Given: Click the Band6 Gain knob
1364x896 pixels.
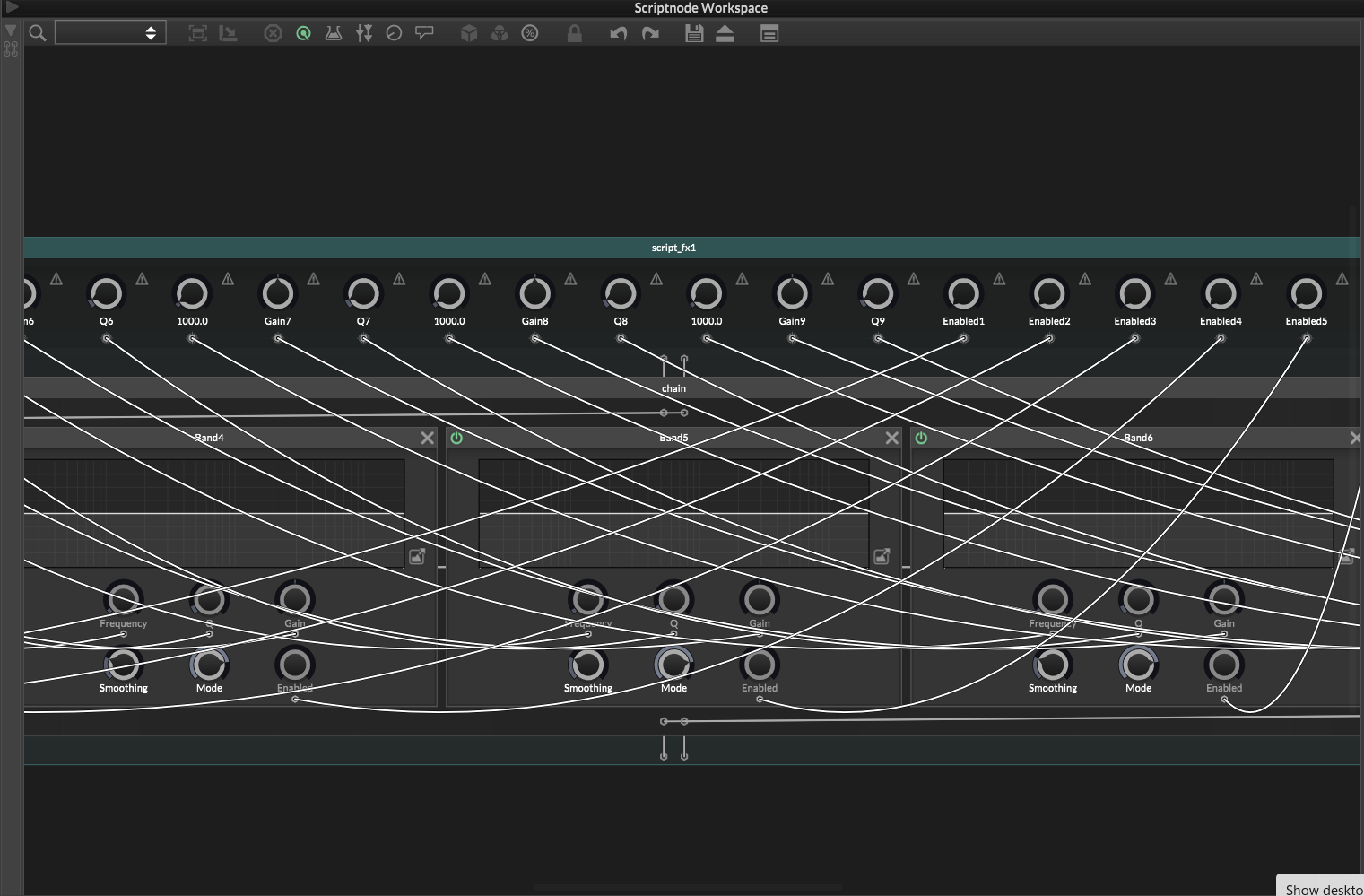Looking at the screenshot, I should [x=1224, y=599].
